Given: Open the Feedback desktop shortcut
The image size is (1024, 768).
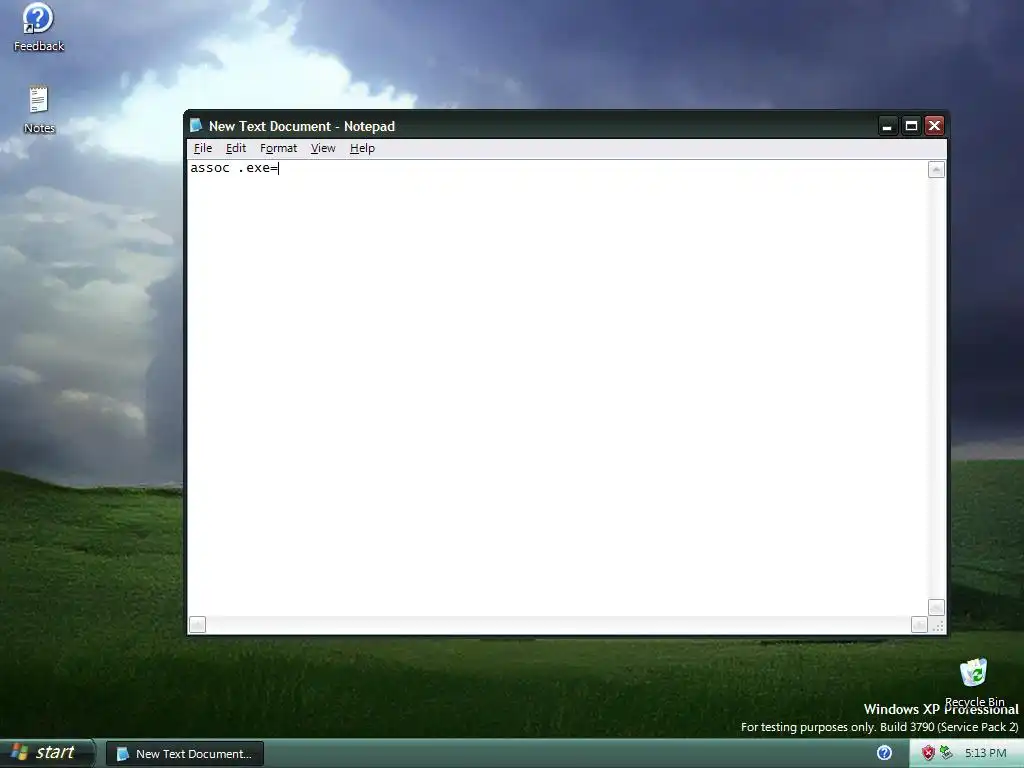Looking at the screenshot, I should pyautogui.click(x=39, y=27).
